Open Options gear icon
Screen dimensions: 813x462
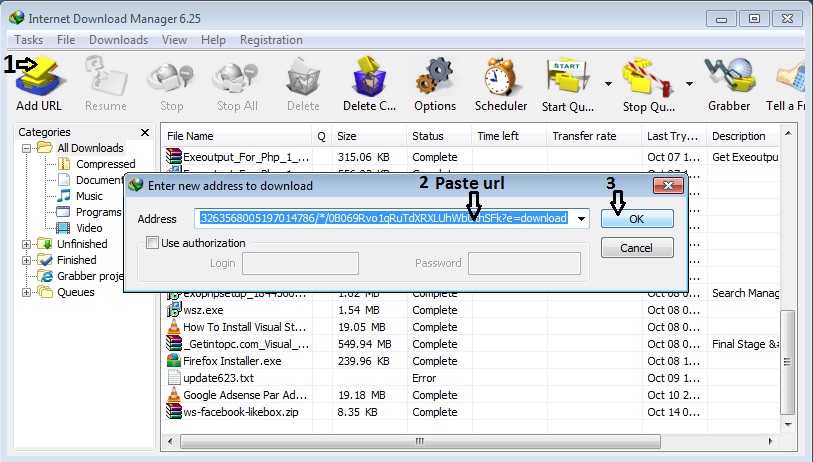click(434, 76)
